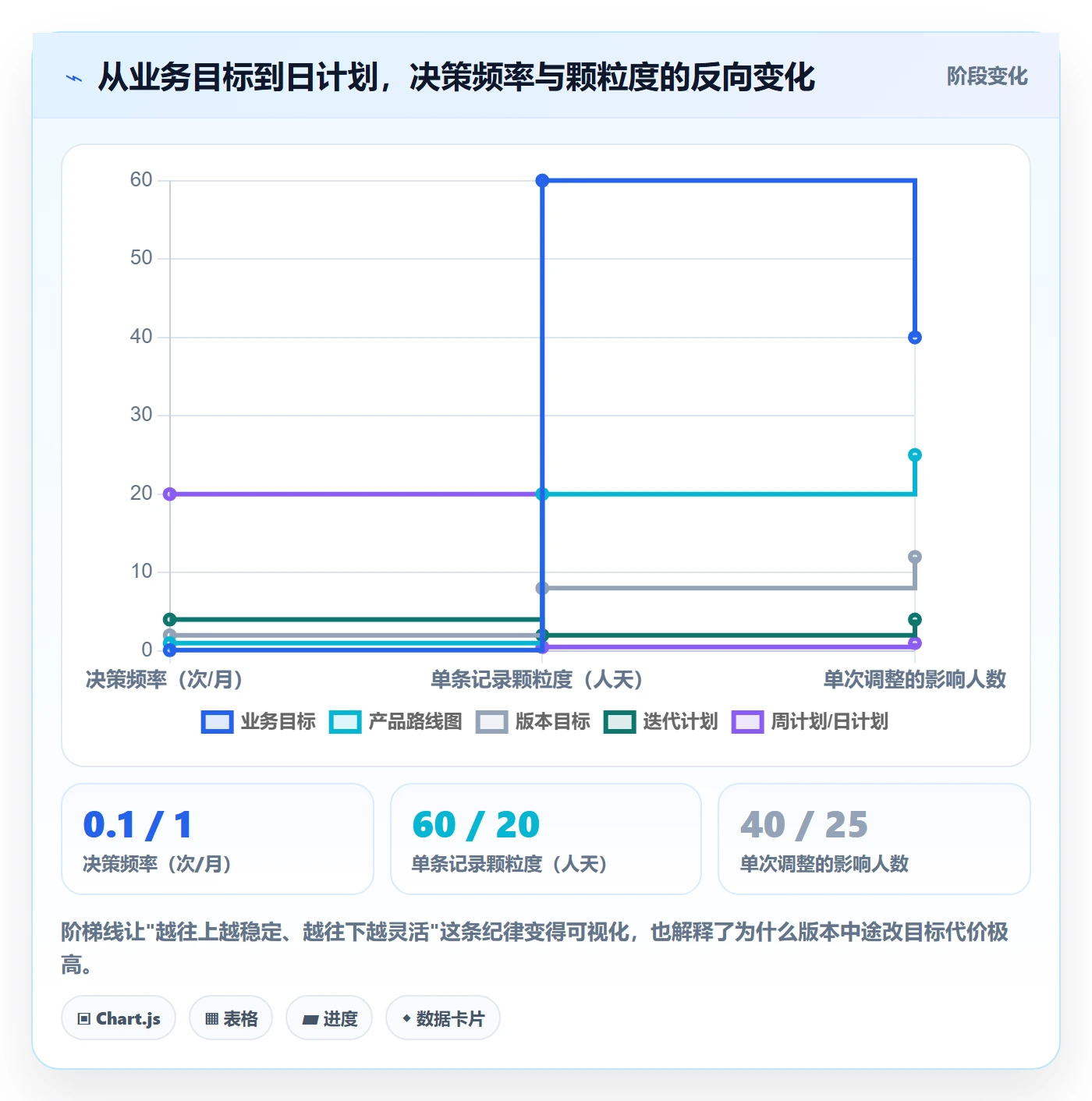
Task: Click the chart title 从业务目标到日计划
Action: pyautogui.click(x=456, y=77)
